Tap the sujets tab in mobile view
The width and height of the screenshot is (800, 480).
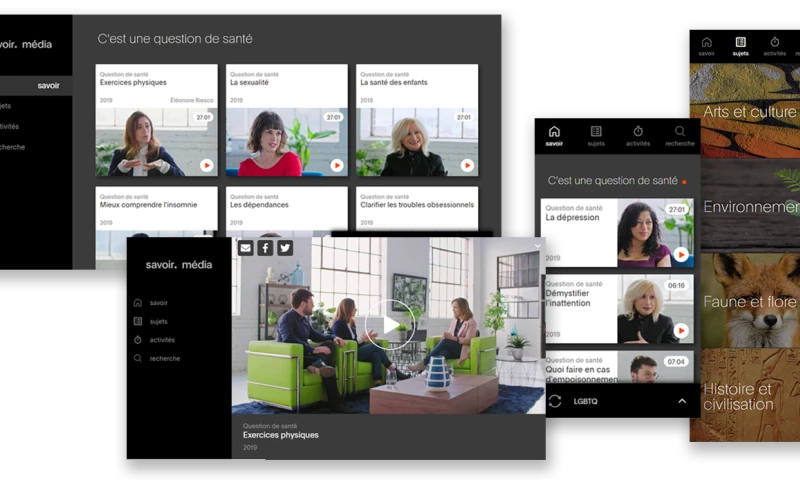596,136
